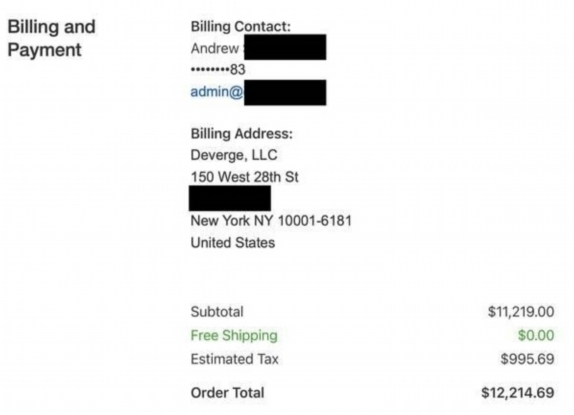
Task: Click the Estimated Tax label
Action: pos(235,359)
